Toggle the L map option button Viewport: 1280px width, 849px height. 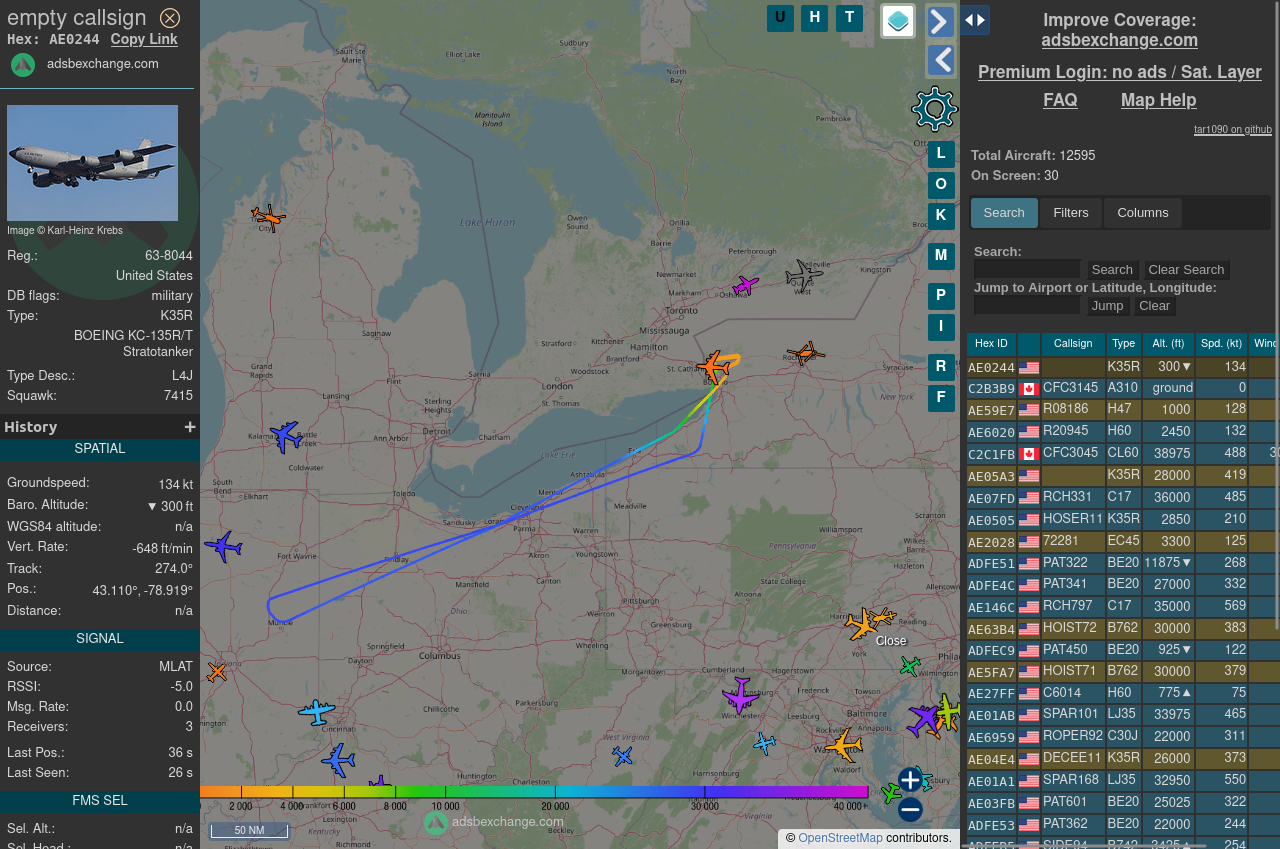point(941,154)
